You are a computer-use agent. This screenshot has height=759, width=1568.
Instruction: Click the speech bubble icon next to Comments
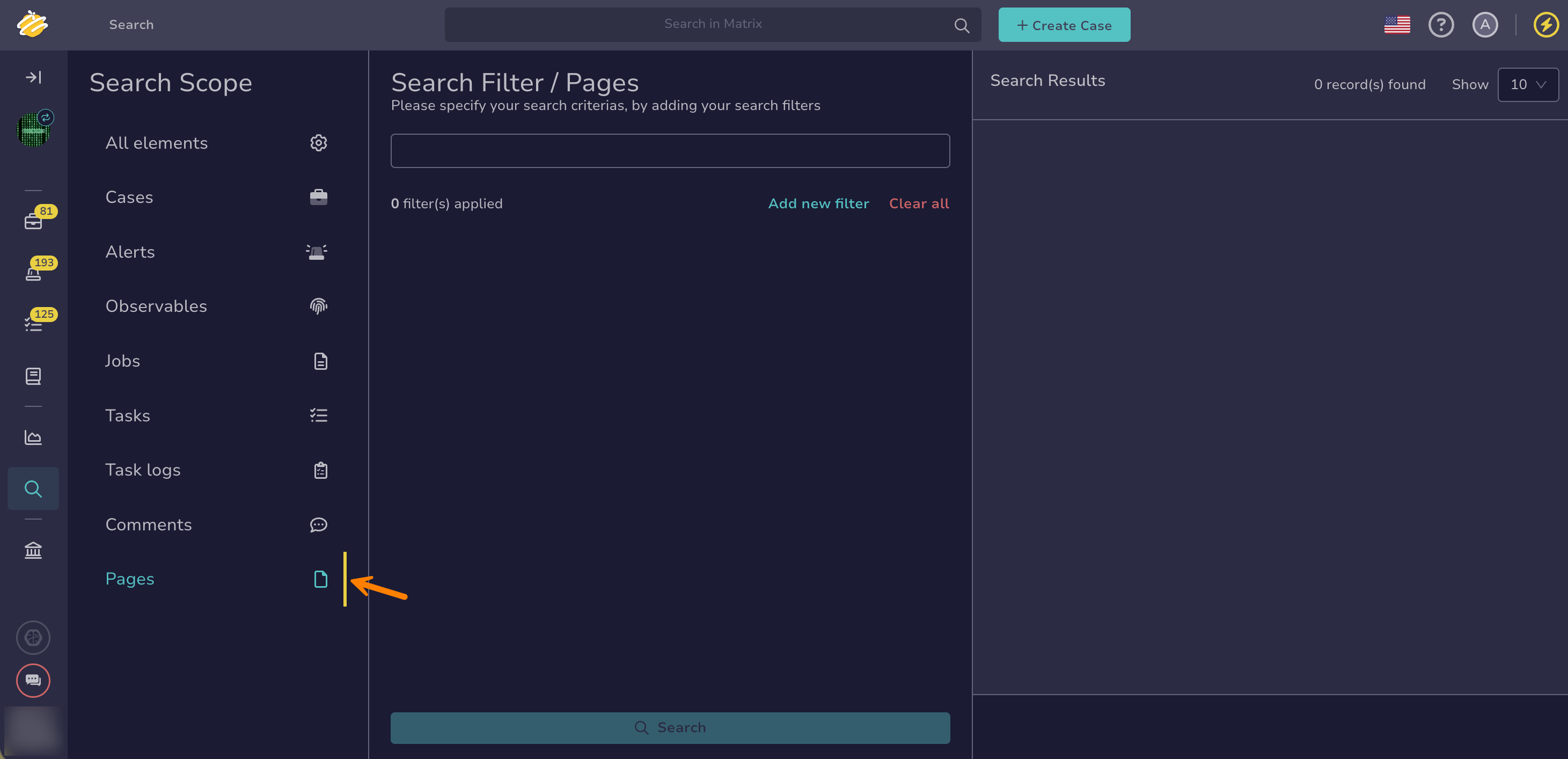tap(319, 524)
